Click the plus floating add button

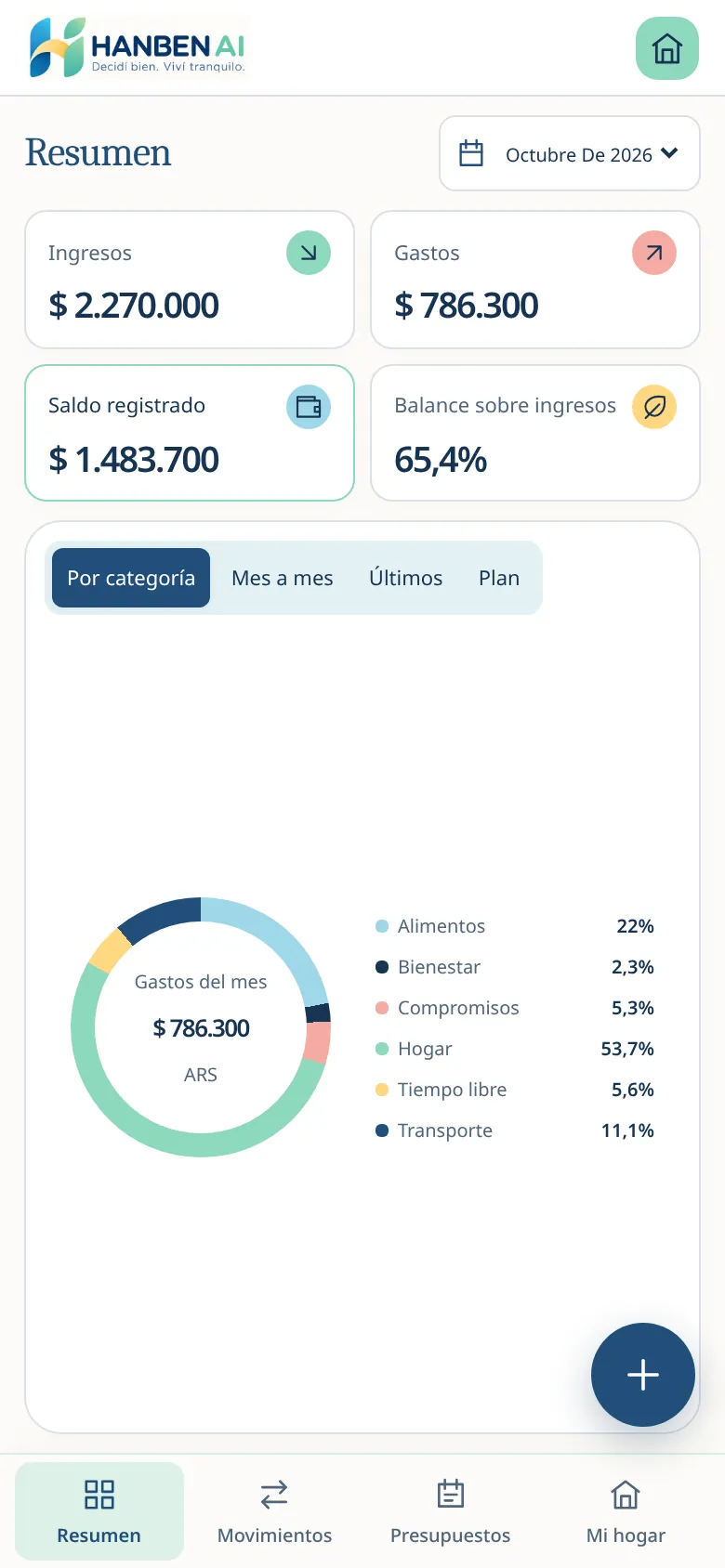(x=643, y=1375)
